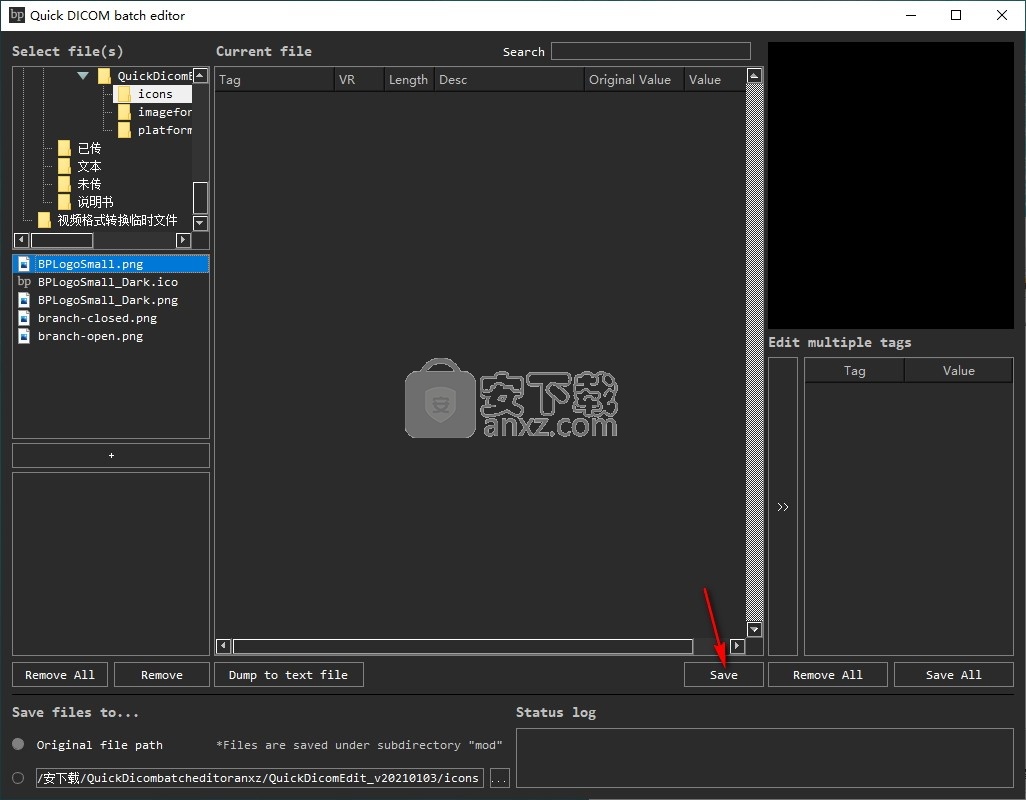Sort by the Tag column header in Current file
This screenshot has height=800, width=1026.
pos(274,80)
